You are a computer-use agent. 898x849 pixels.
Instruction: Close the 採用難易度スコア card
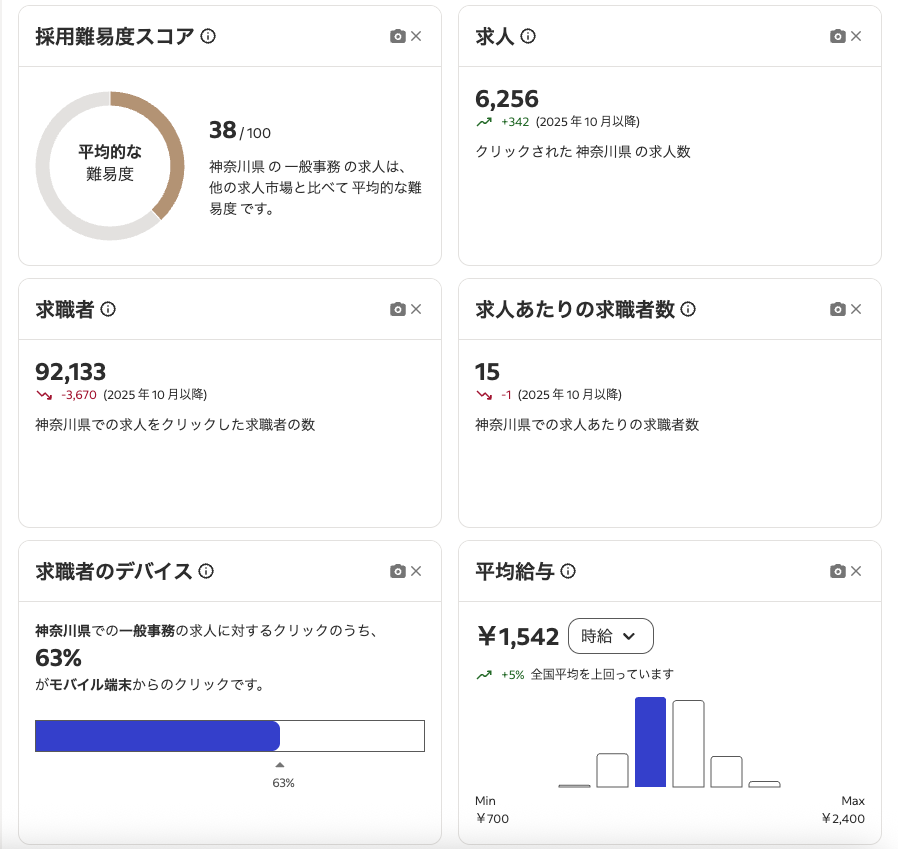click(x=417, y=36)
